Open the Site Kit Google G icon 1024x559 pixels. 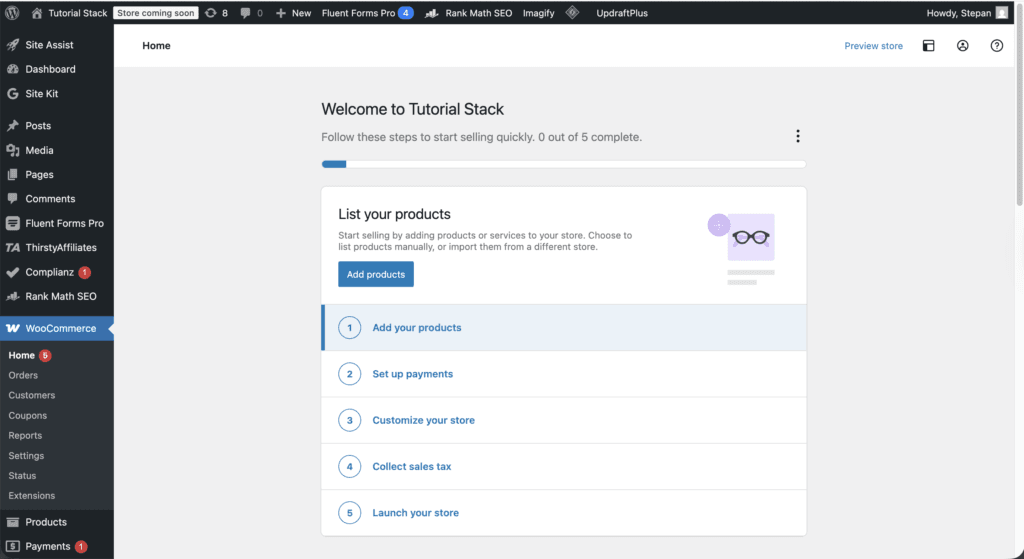(x=12, y=93)
